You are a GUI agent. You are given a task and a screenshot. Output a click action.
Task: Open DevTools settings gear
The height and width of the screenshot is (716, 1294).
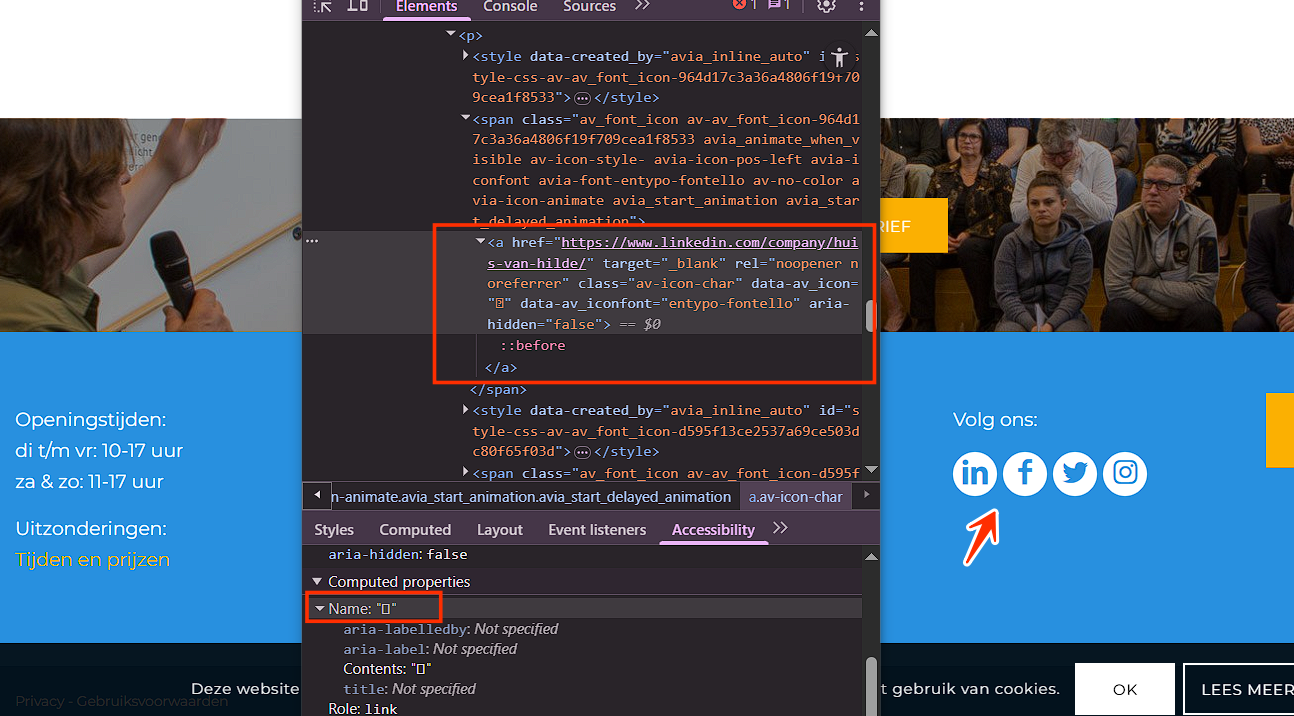826,6
